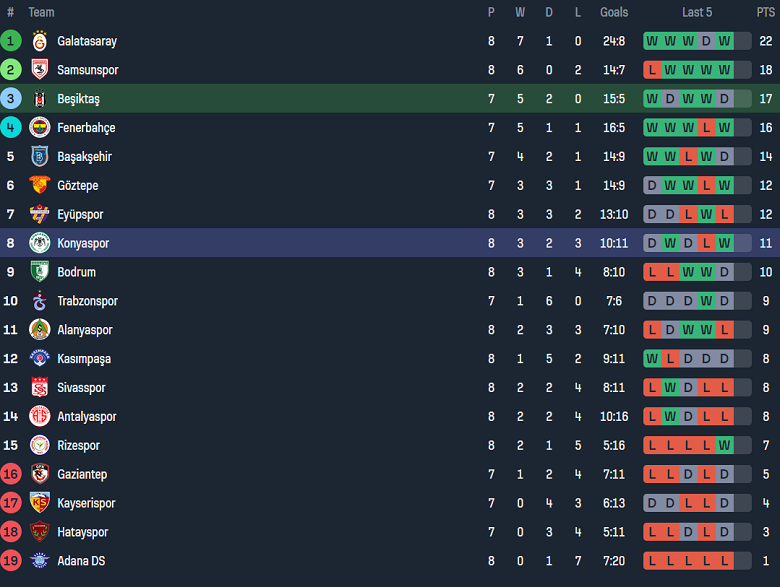This screenshot has height=587, width=780.
Task: Click the Fenerbahçe team crest
Action: coord(39,128)
